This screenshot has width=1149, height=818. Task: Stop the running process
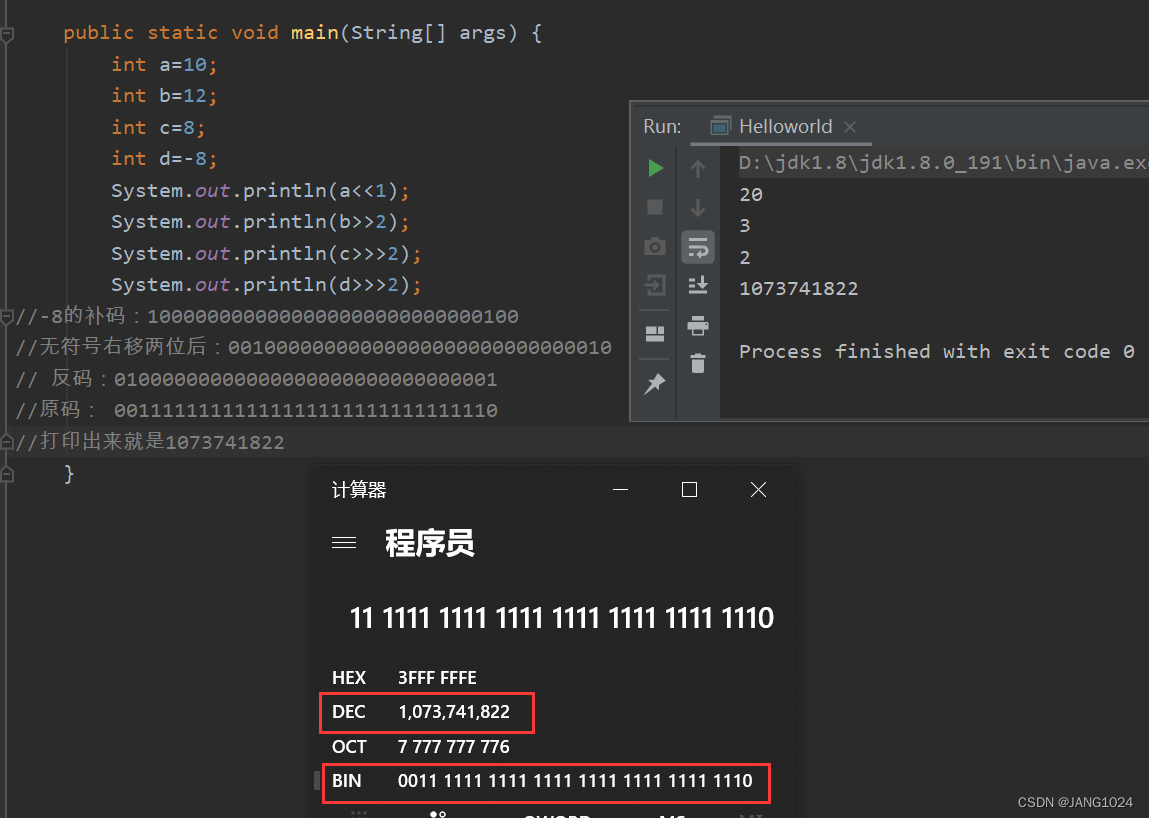click(x=655, y=208)
